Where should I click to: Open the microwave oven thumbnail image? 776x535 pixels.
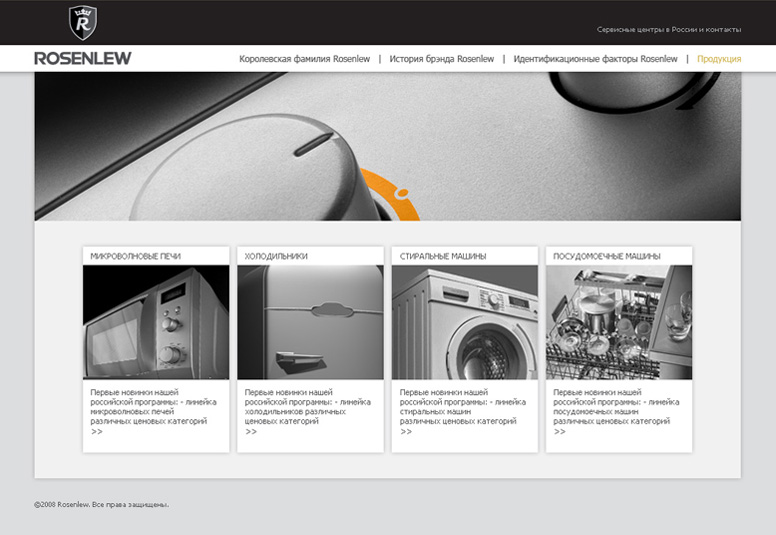click(x=156, y=322)
